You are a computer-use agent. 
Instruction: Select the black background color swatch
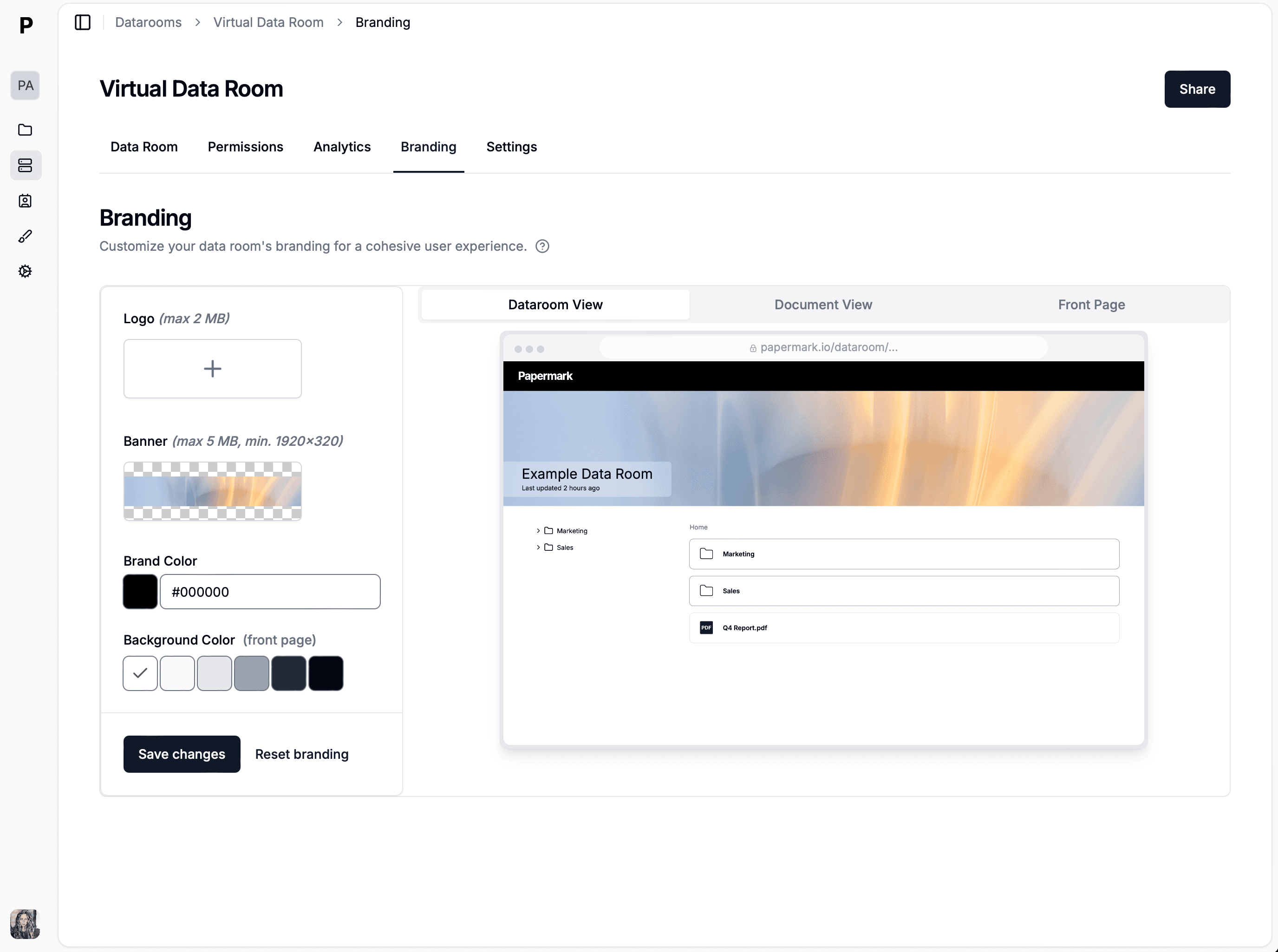pyautogui.click(x=326, y=673)
